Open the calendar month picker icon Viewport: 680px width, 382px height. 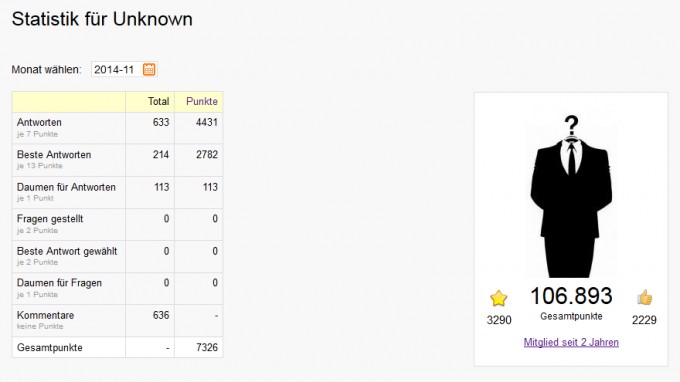(x=149, y=69)
